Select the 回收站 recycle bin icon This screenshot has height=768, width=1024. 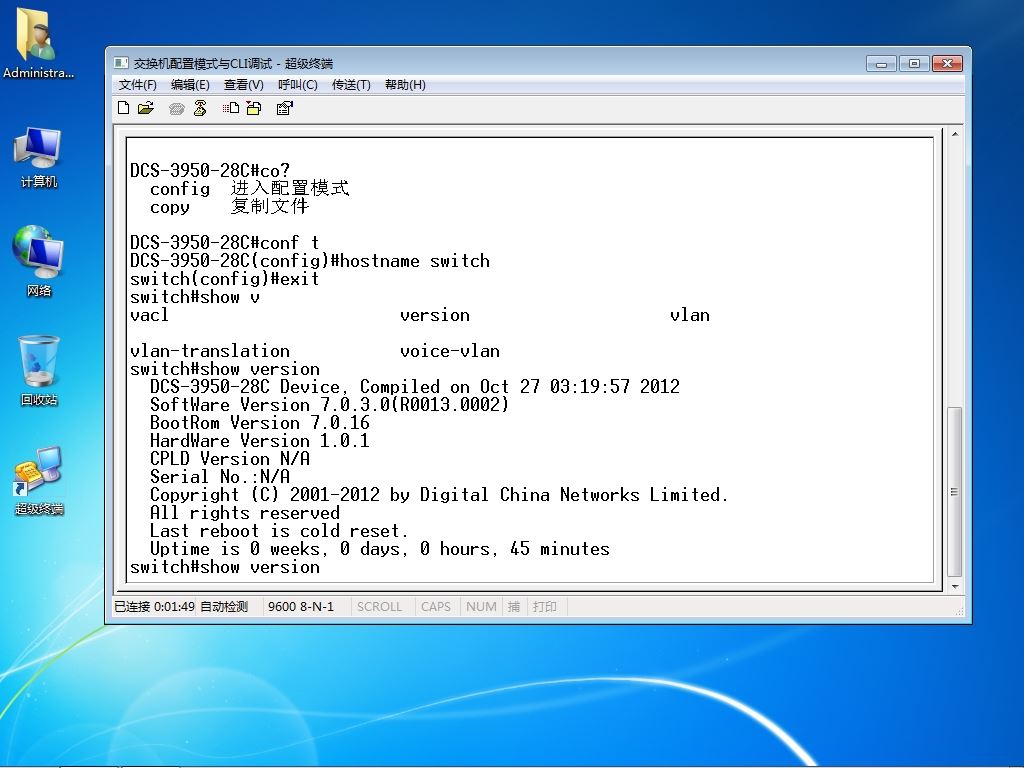pos(39,370)
